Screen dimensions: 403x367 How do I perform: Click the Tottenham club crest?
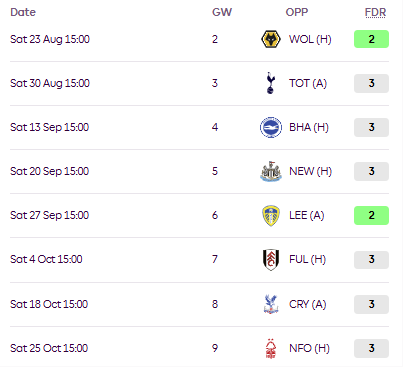(271, 83)
